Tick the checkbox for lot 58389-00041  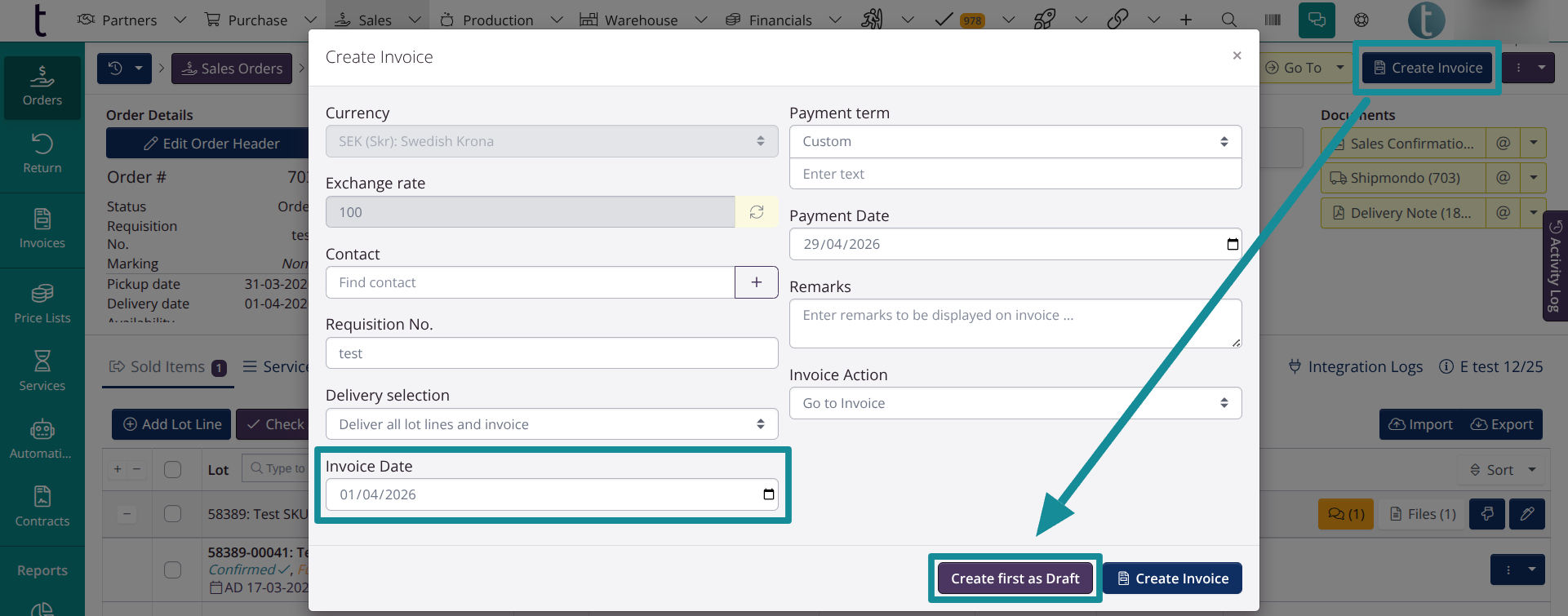coord(172,569)
